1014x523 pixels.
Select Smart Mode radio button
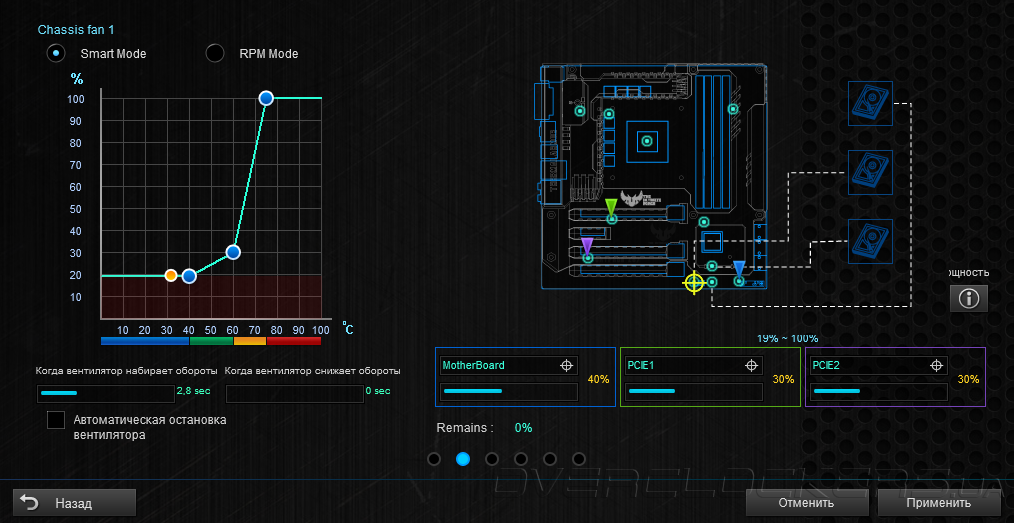pos(56,53)
